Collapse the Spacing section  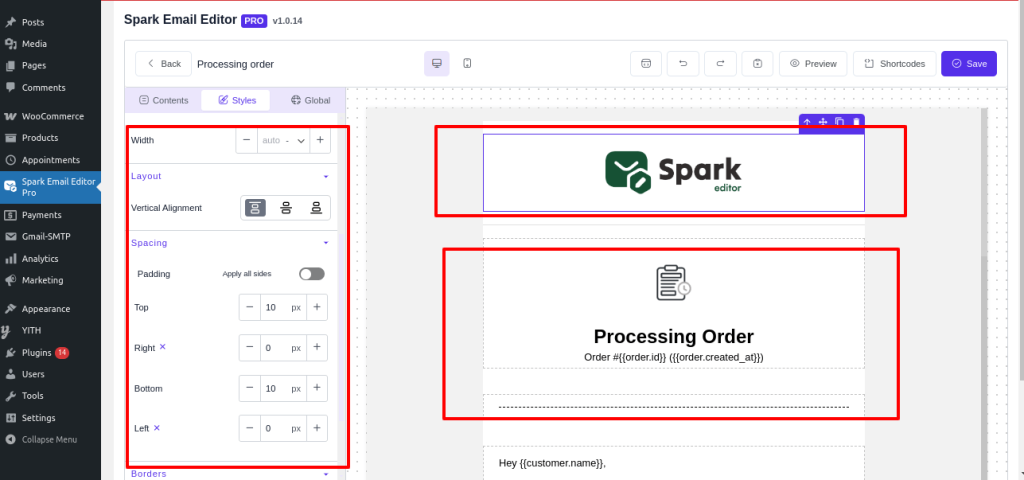(326, 243)
